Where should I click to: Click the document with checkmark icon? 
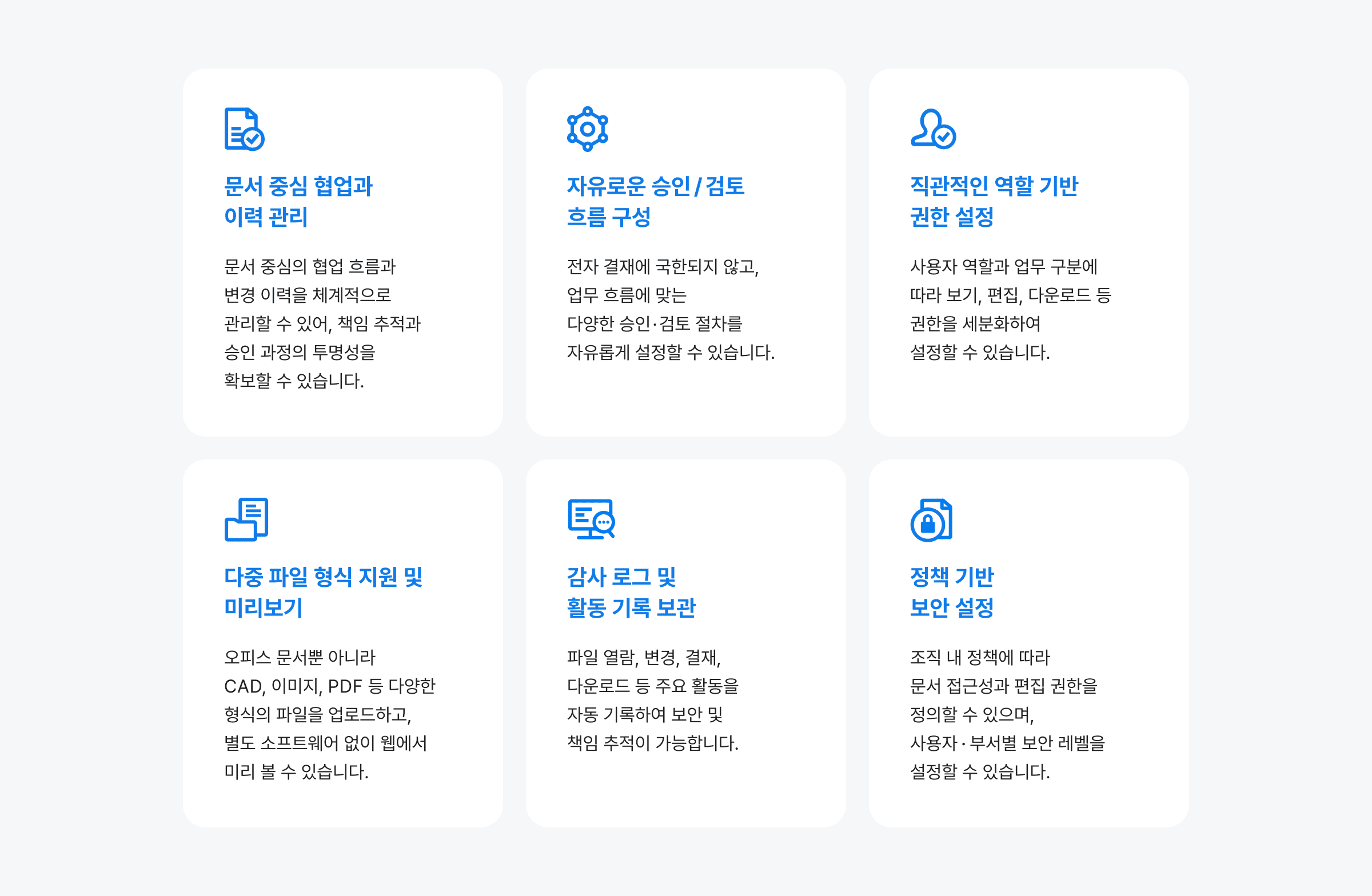pos(244,129)
